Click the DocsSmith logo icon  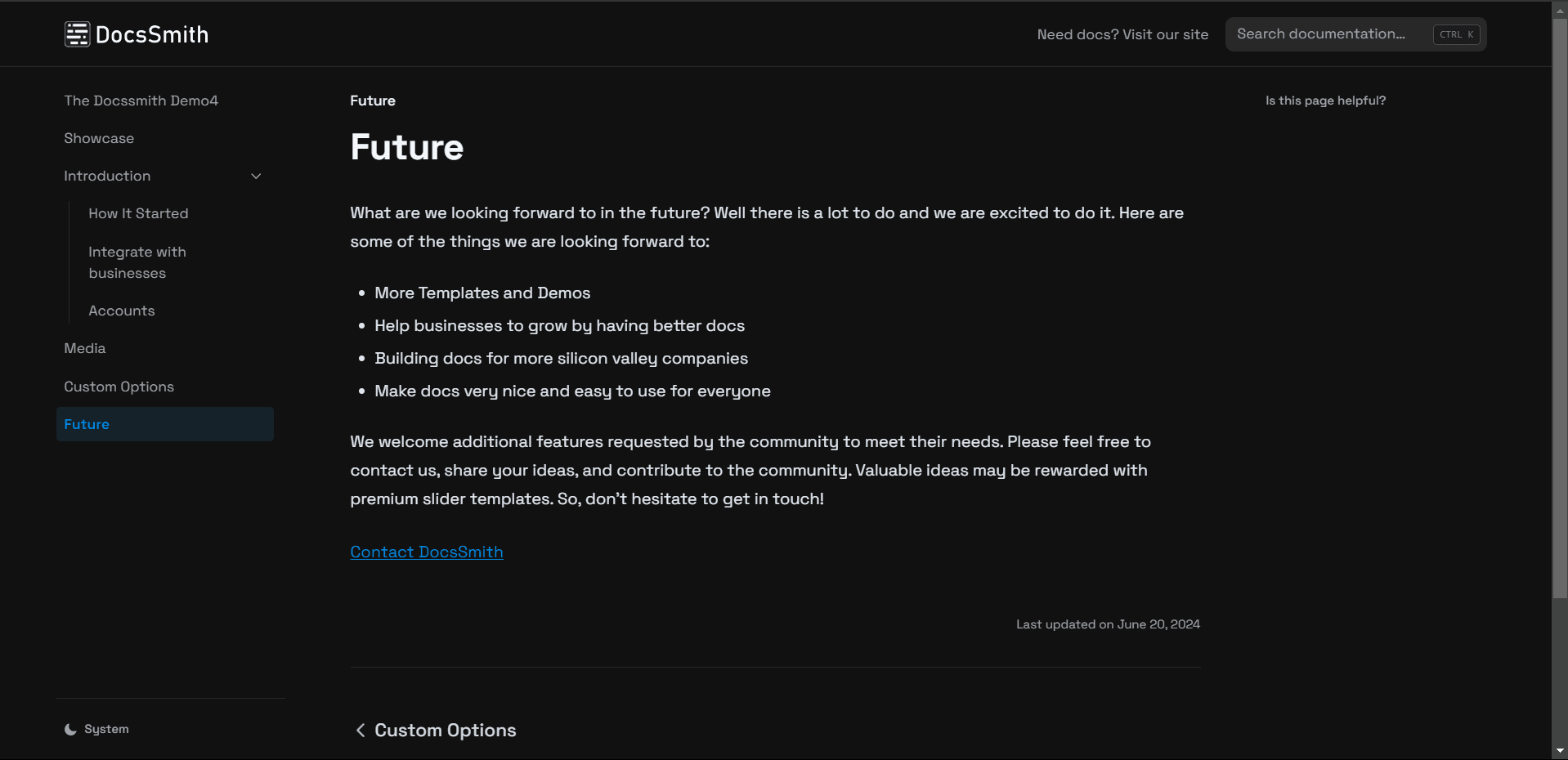coord(77,34)
